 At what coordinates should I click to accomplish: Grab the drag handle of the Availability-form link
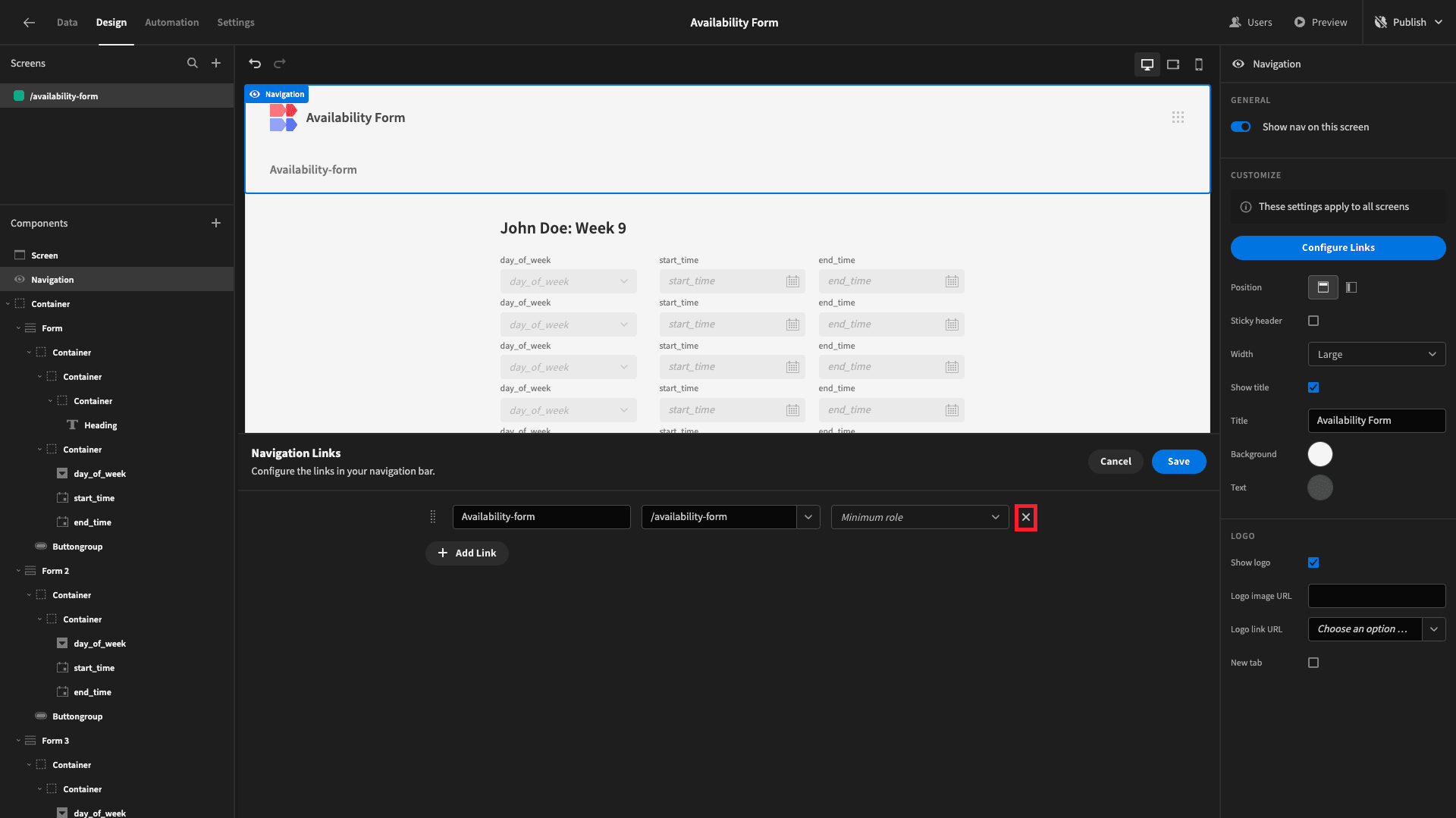433,517
